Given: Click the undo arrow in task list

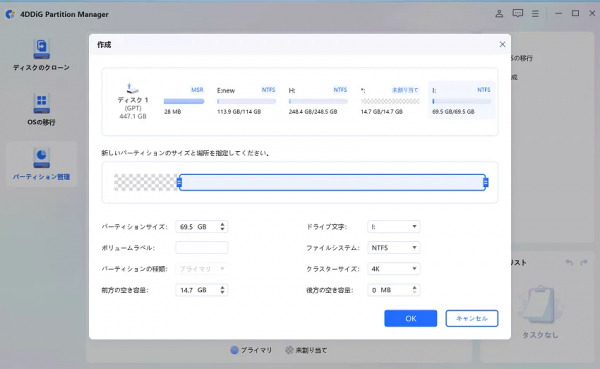Looking at the screenshot, I should (569, 263).
